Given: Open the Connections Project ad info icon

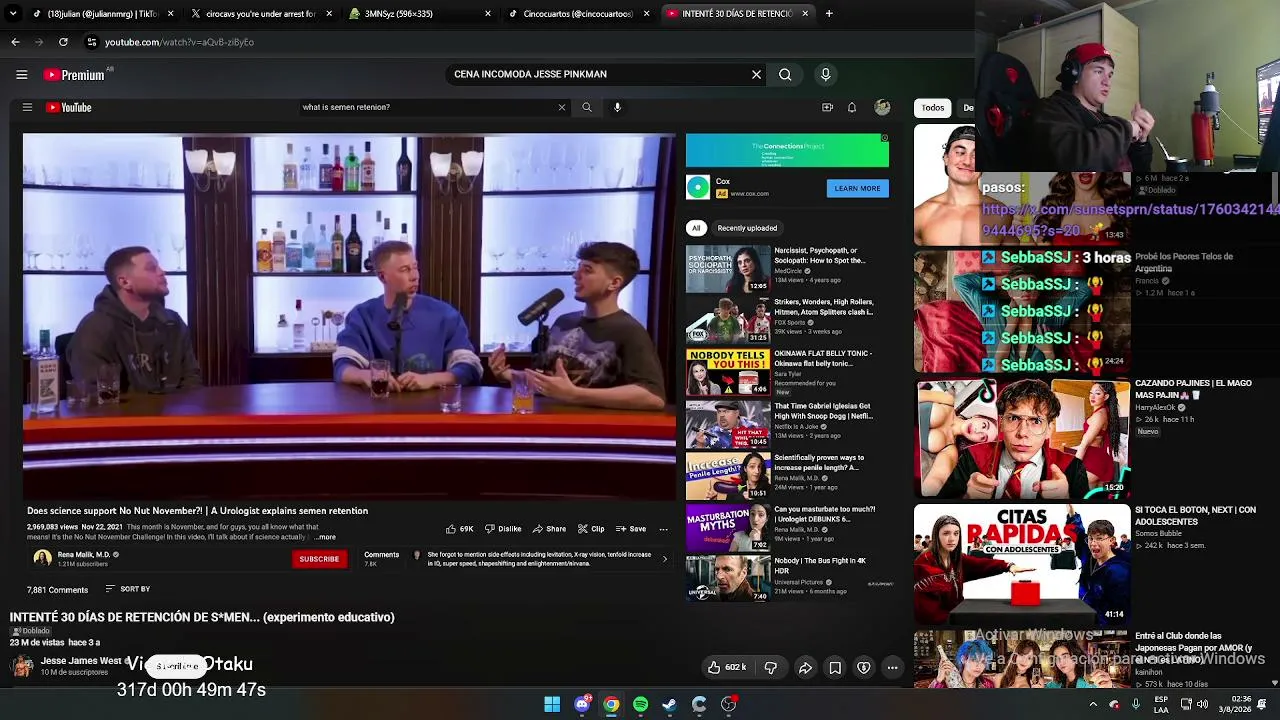Looking at the screenshot, I should pyautogui.click(x=884, y=138).
